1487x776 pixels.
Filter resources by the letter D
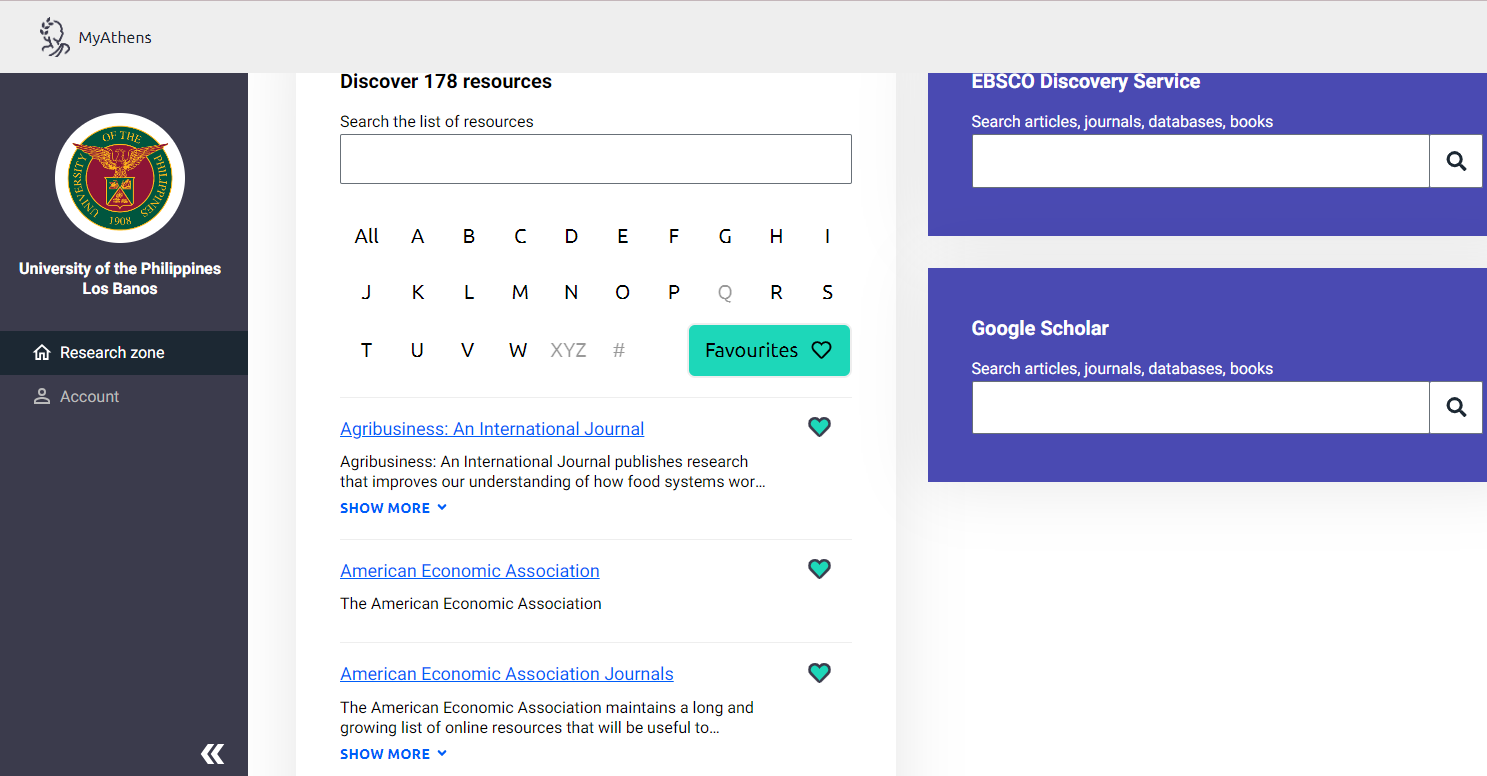click(571, 236)
